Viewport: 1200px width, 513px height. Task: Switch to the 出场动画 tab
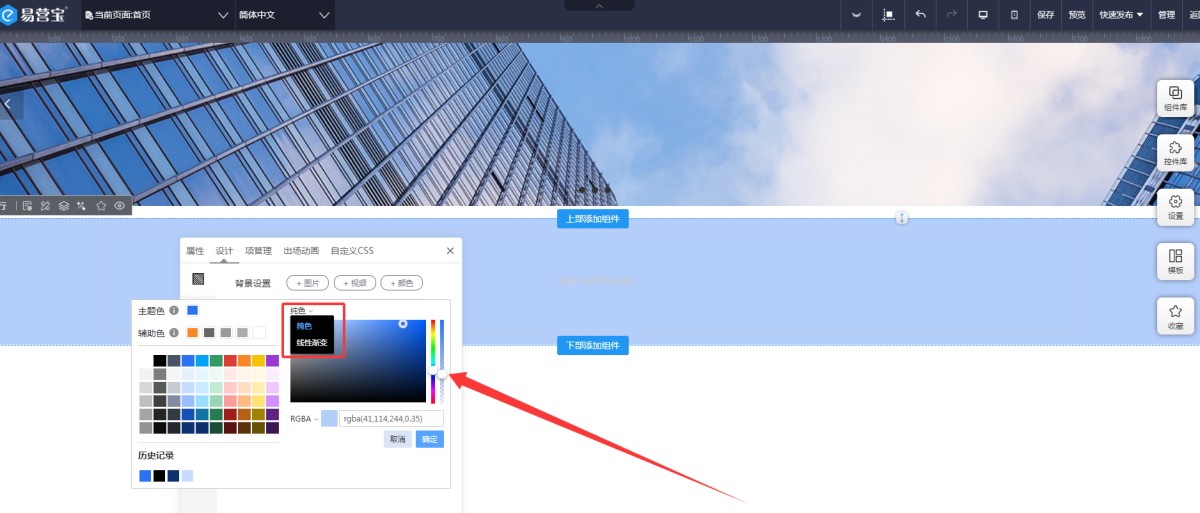click(x=301, y=251)
